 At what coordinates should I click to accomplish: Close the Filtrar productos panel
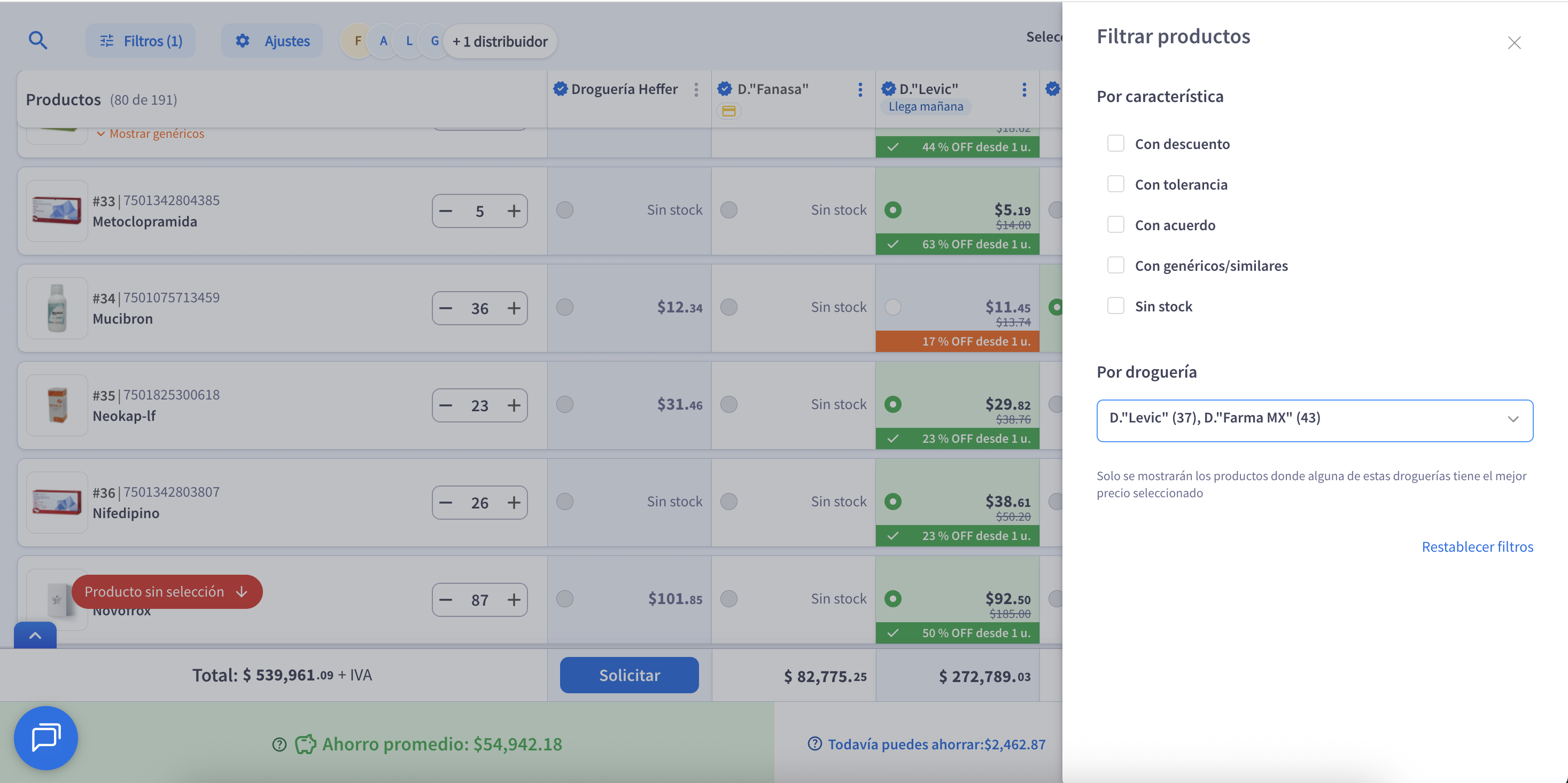[x=1514, y=43]
